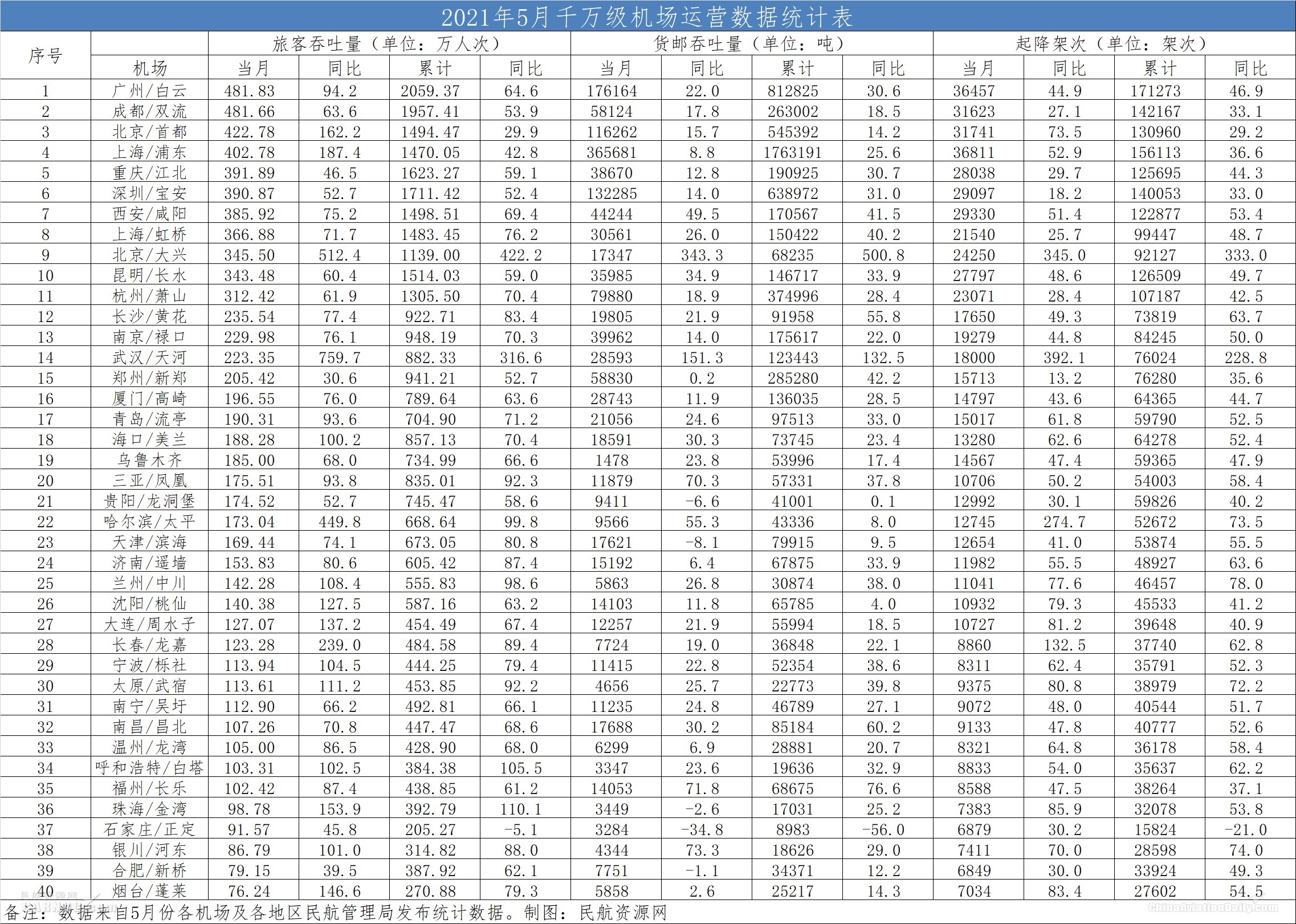This screenshot has height=924, width=1296.
Task: Select airport cell 南宁/吴圩
Action: pos(150,706)
